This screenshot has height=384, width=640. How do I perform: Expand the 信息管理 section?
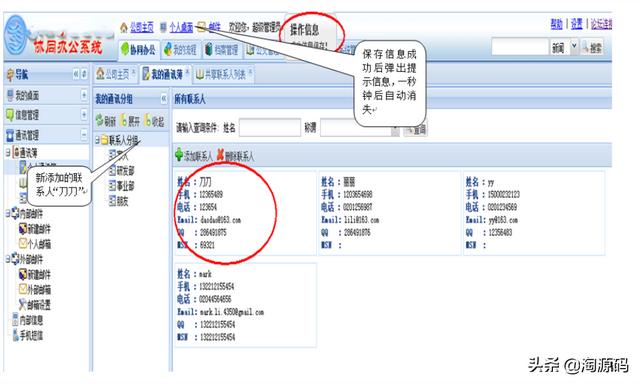[84, 115]
